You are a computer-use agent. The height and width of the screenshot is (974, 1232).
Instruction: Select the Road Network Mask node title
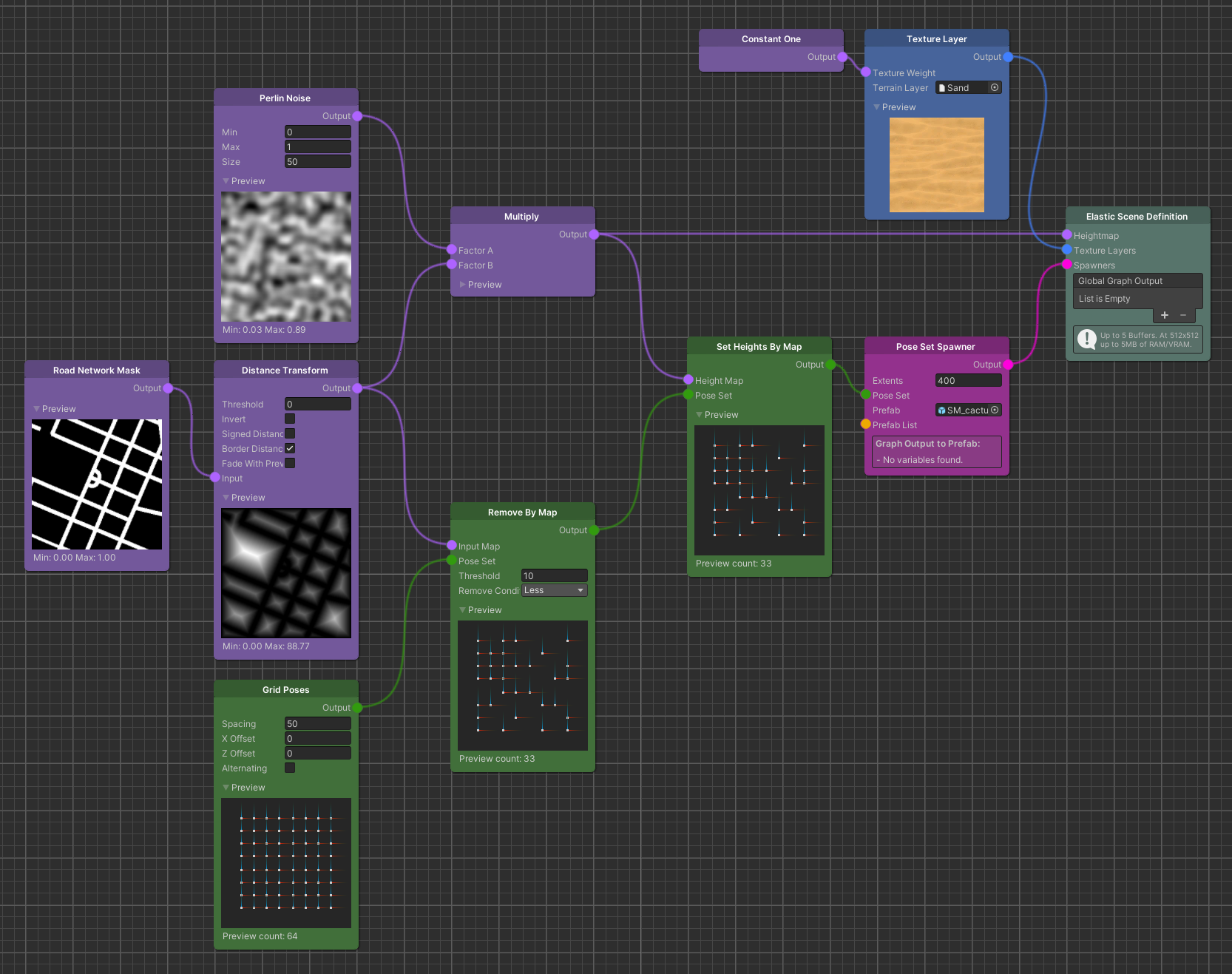pyautogui.click(x=97, y=371)
